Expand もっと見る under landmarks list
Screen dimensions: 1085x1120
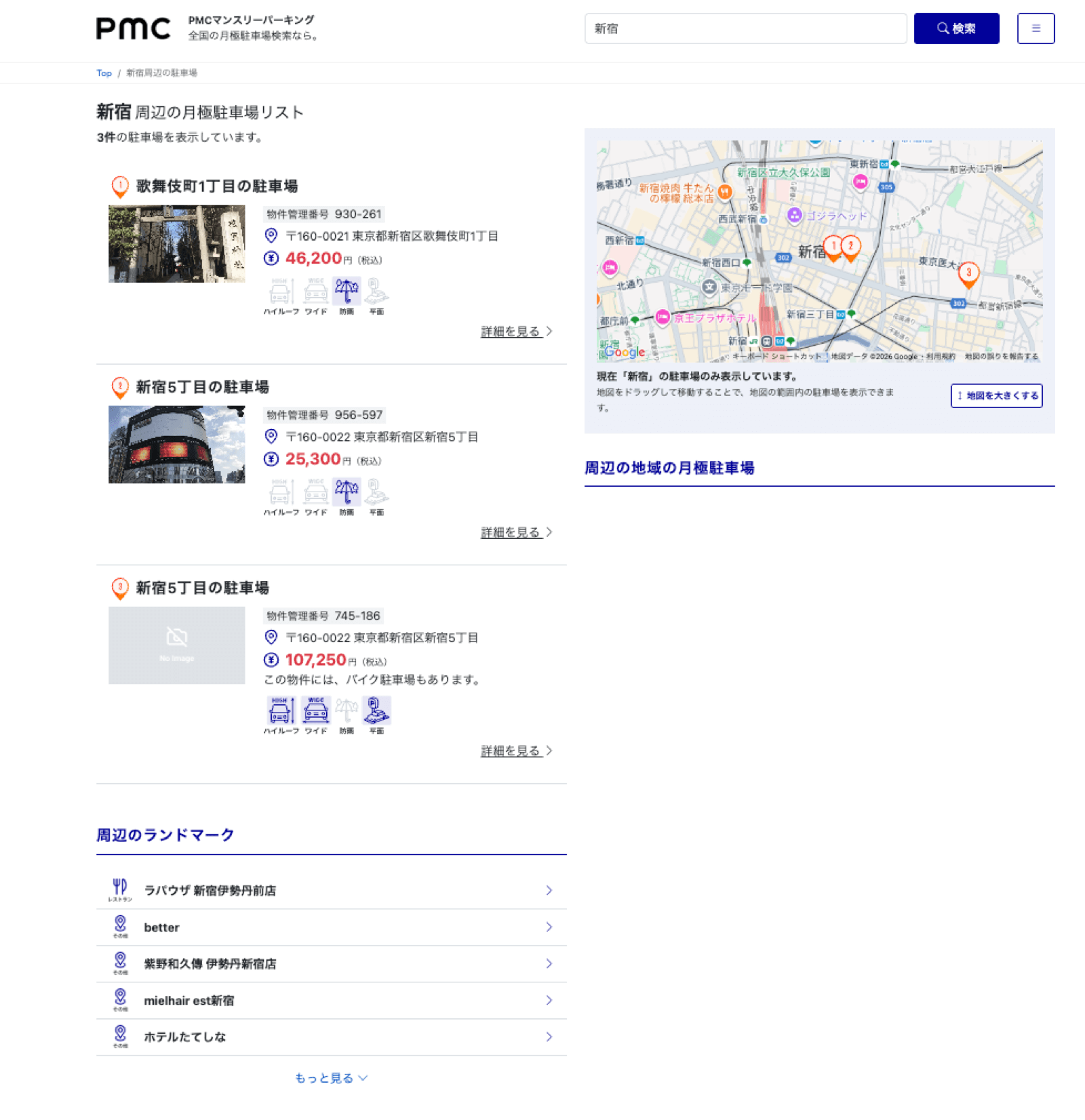pos(330,1077)
